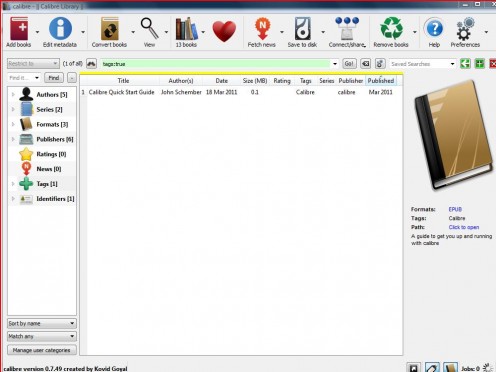Expand the Identifiers [1] category
The width and height of the screenshot is (496, 372).
(13, 199)
